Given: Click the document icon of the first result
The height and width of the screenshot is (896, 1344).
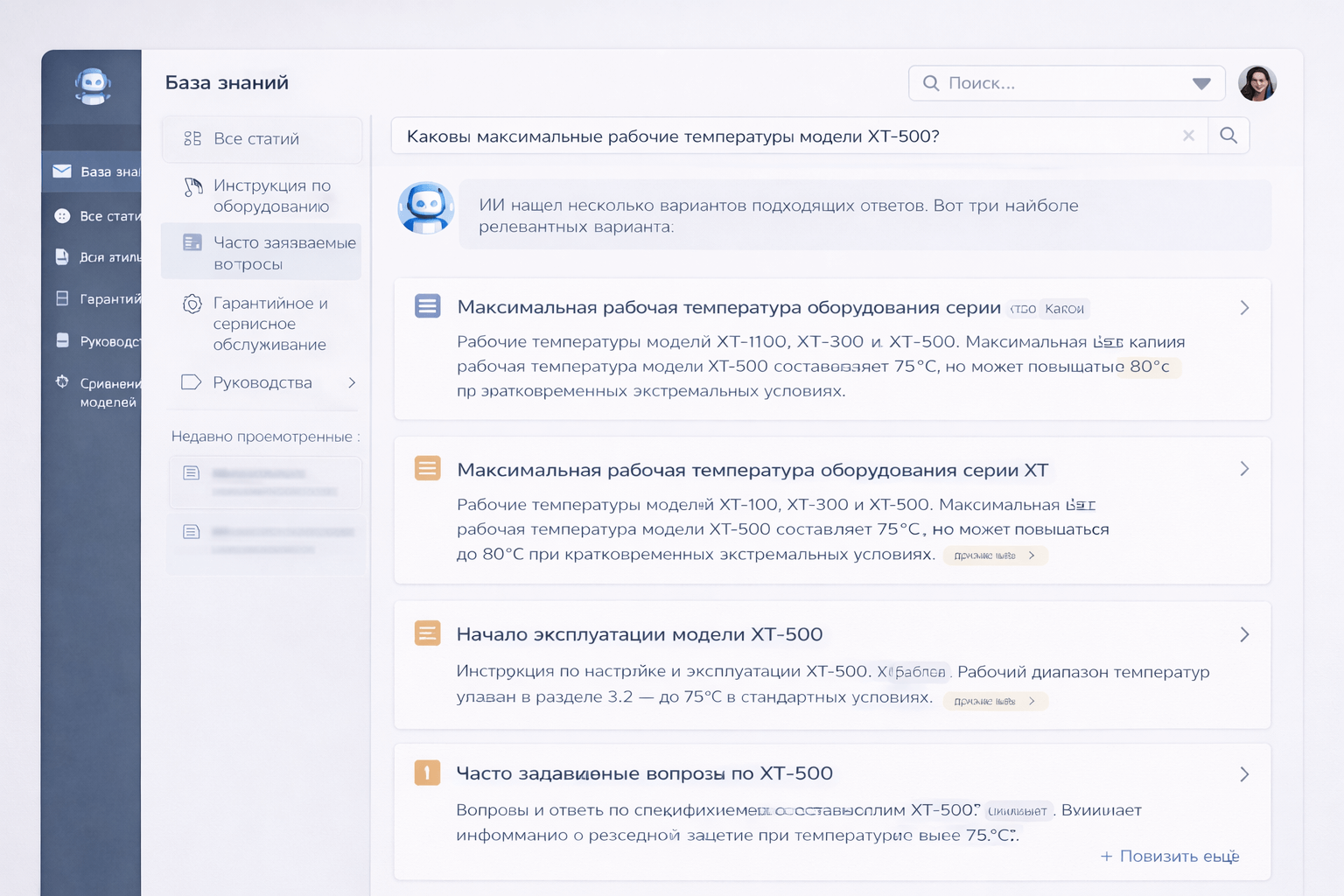Looking at the screenshot, I should pos(427,306).
